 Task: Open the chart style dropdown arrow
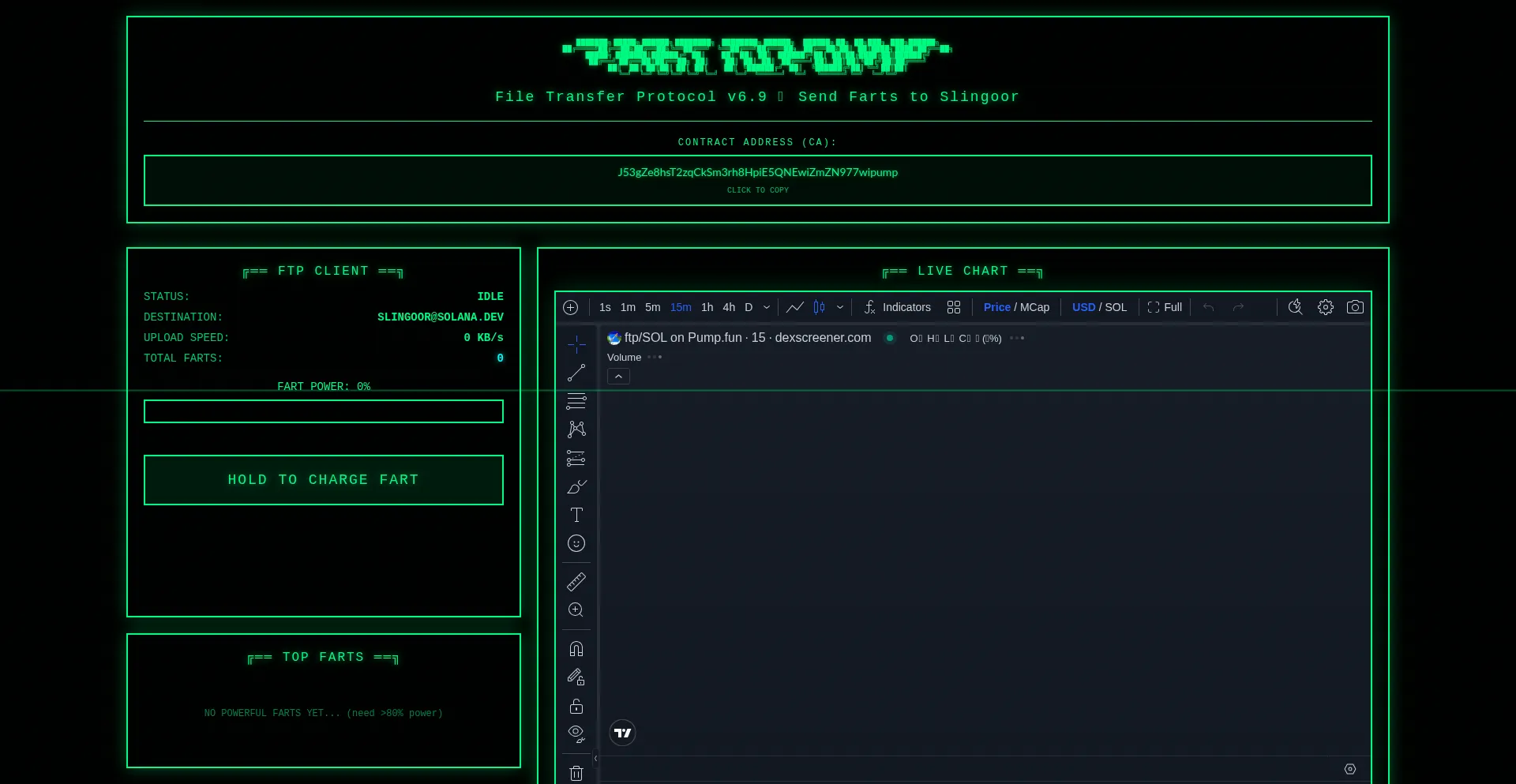[840, 307]
